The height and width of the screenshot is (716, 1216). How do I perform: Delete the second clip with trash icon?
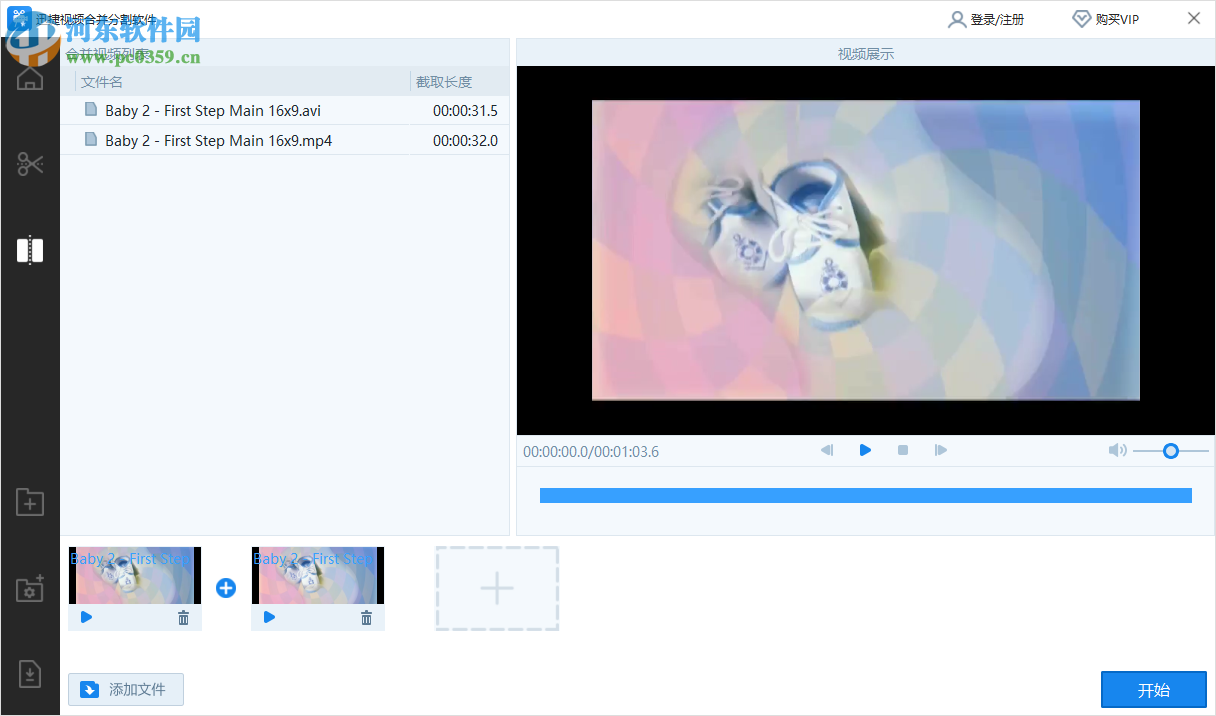(366, 618)
